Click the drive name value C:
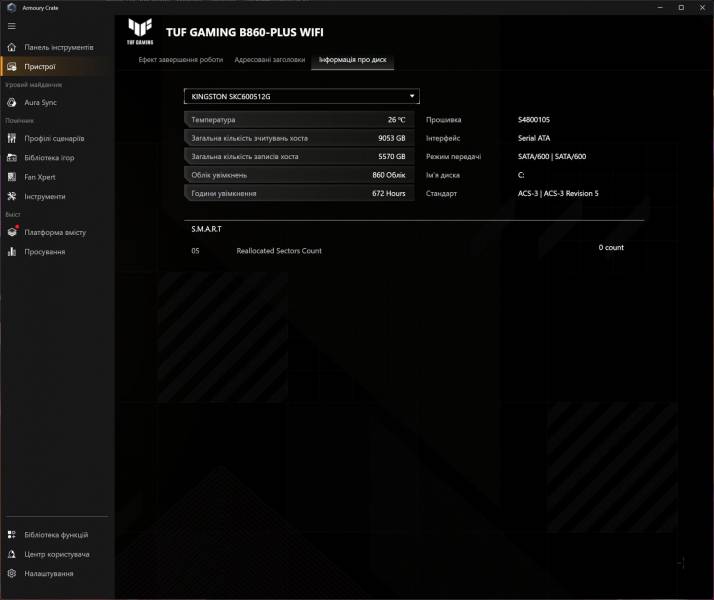 click(521, 175)
